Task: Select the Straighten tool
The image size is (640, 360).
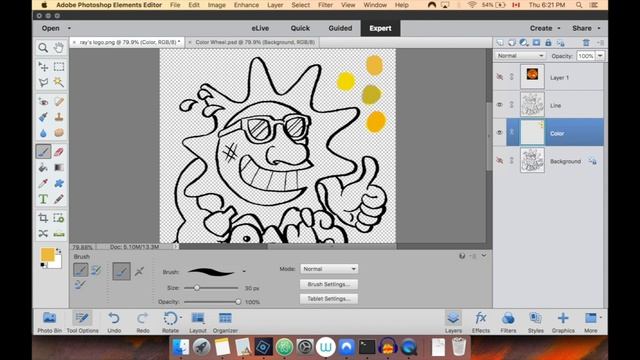Action: (59, 233)
